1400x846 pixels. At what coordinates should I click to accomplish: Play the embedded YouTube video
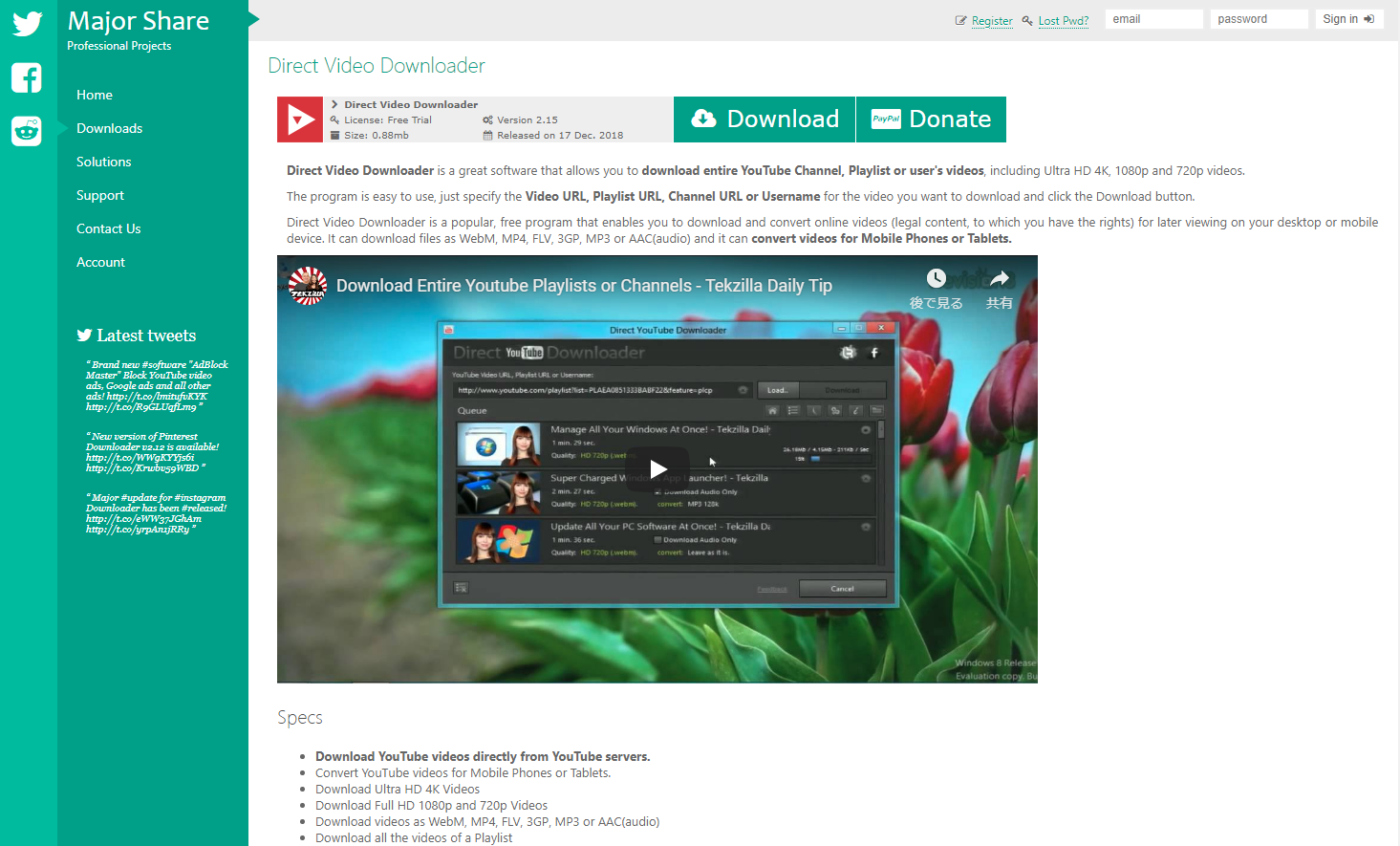[x=657, y=468]
